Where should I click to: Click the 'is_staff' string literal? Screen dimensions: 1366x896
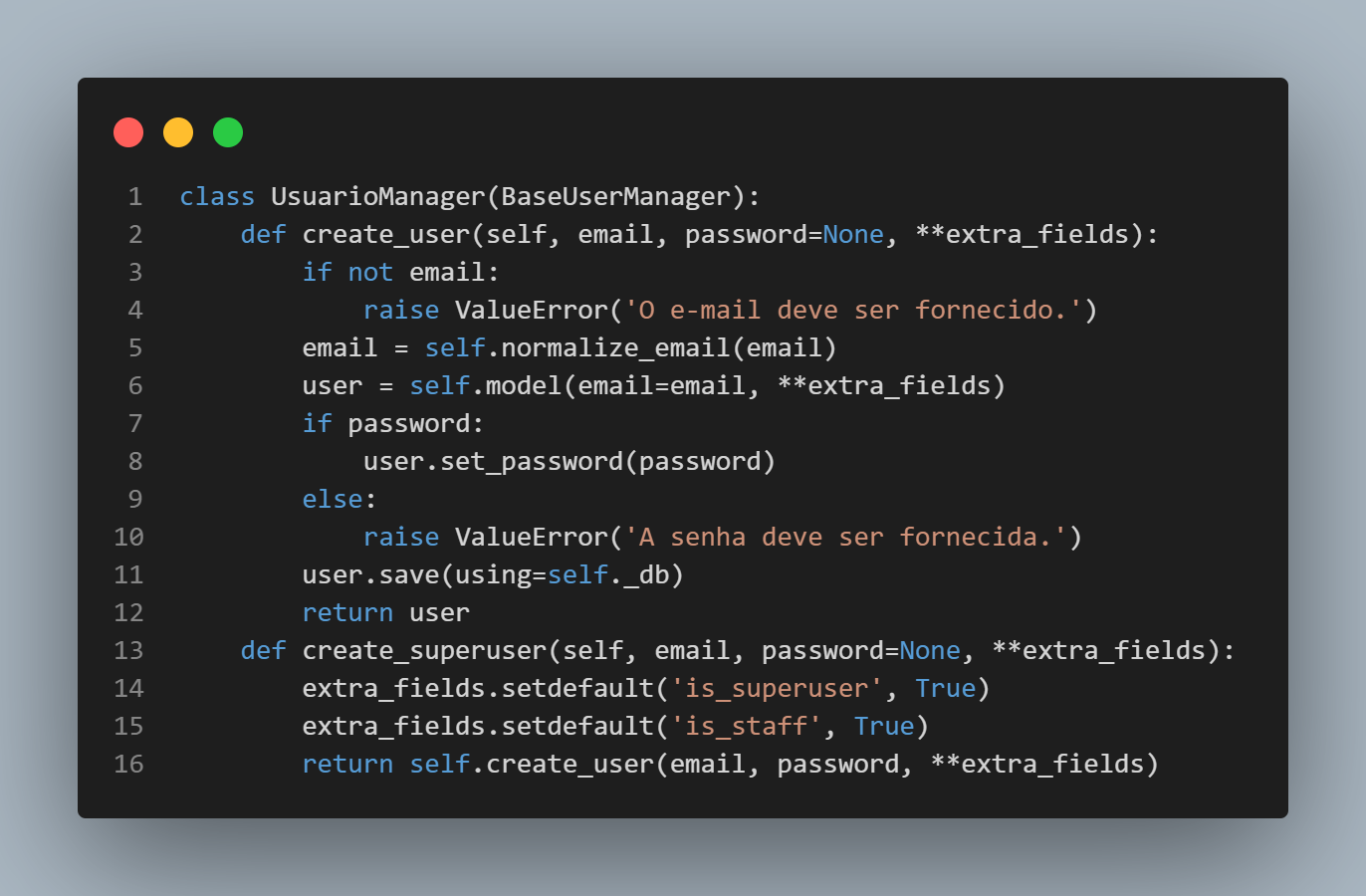746,727
